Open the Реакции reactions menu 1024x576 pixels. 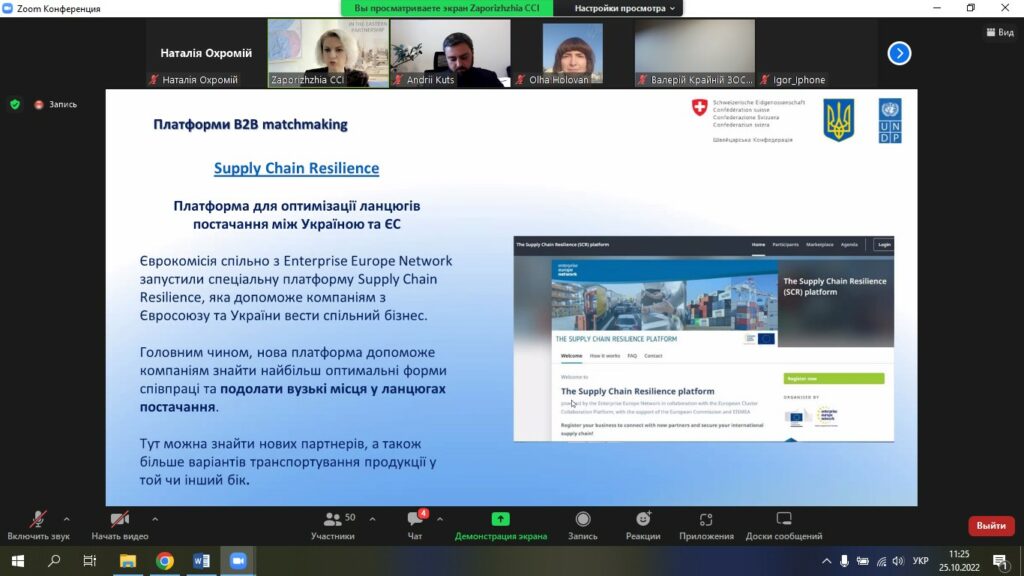tap(643, 526)
